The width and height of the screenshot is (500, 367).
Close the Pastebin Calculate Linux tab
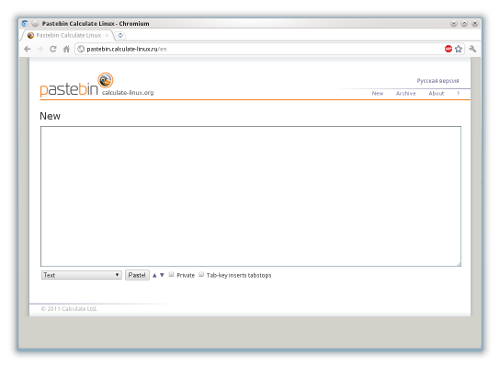(107, 35)
